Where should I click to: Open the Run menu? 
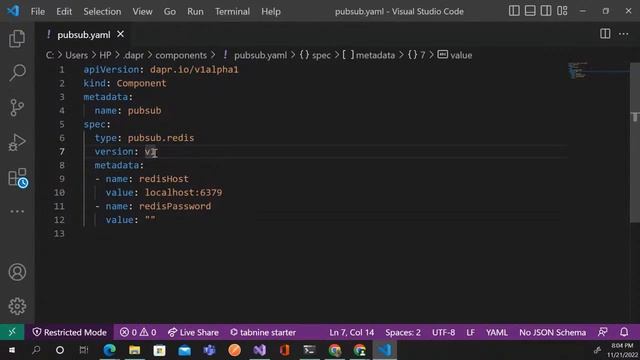[195, 11]
